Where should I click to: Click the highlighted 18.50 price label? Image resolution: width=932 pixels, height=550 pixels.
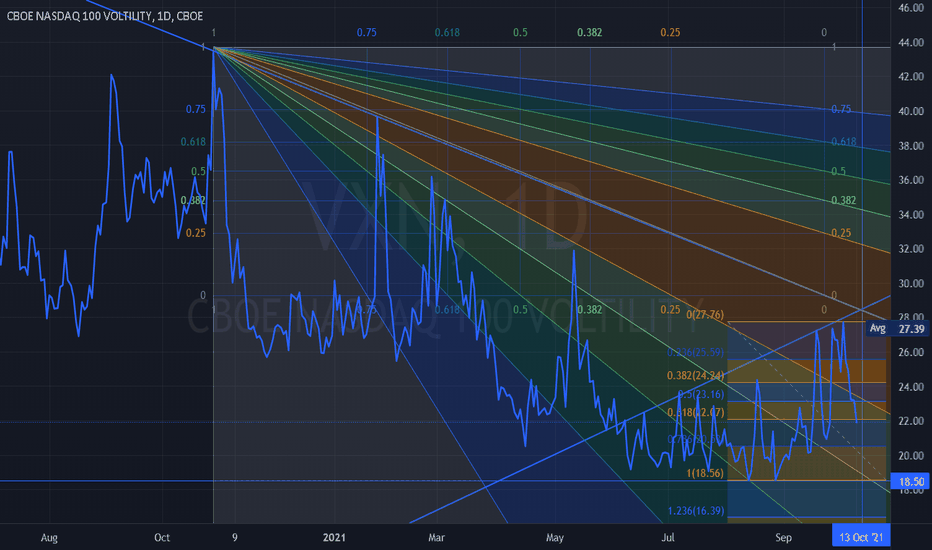[x=911, y=482]
